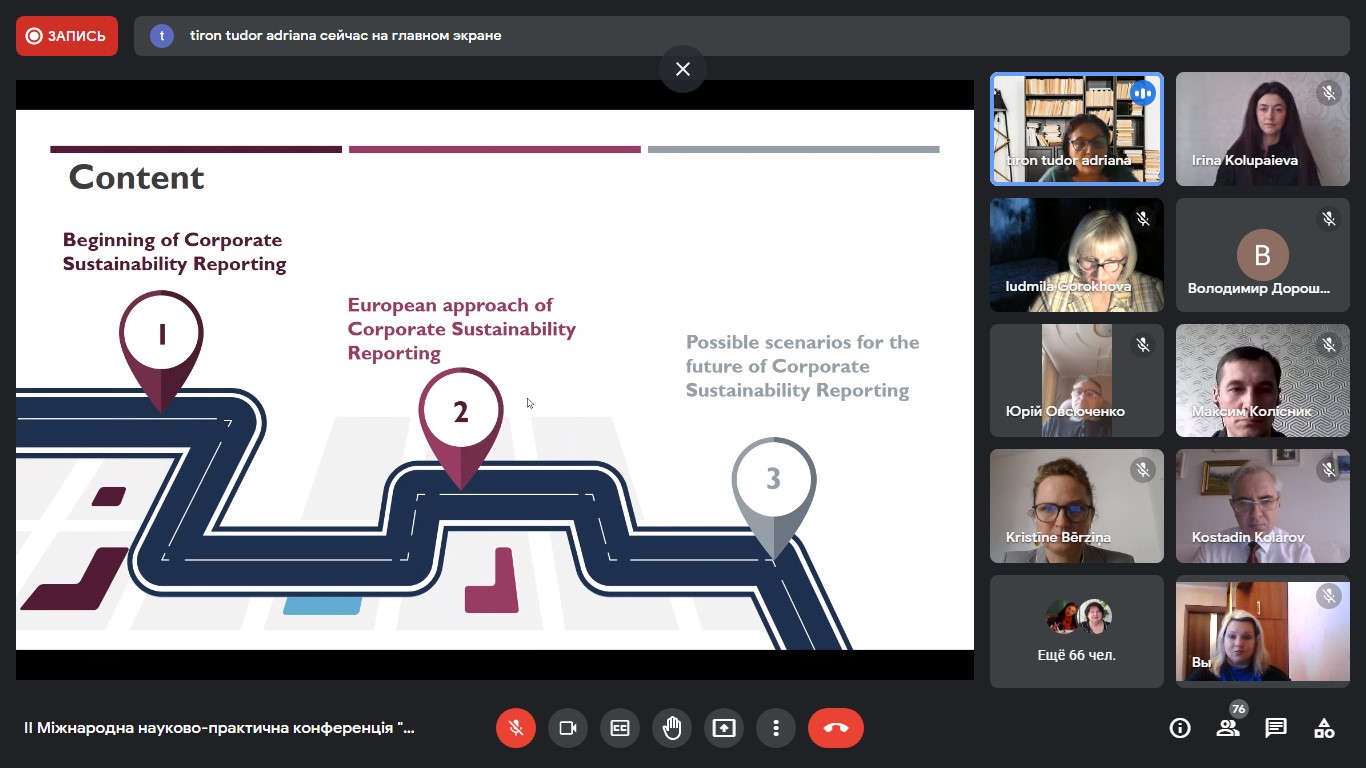This screenshot has width=1366, height=768.
Task: Unmute the microphone in the call bar
Action: [516, 728]
